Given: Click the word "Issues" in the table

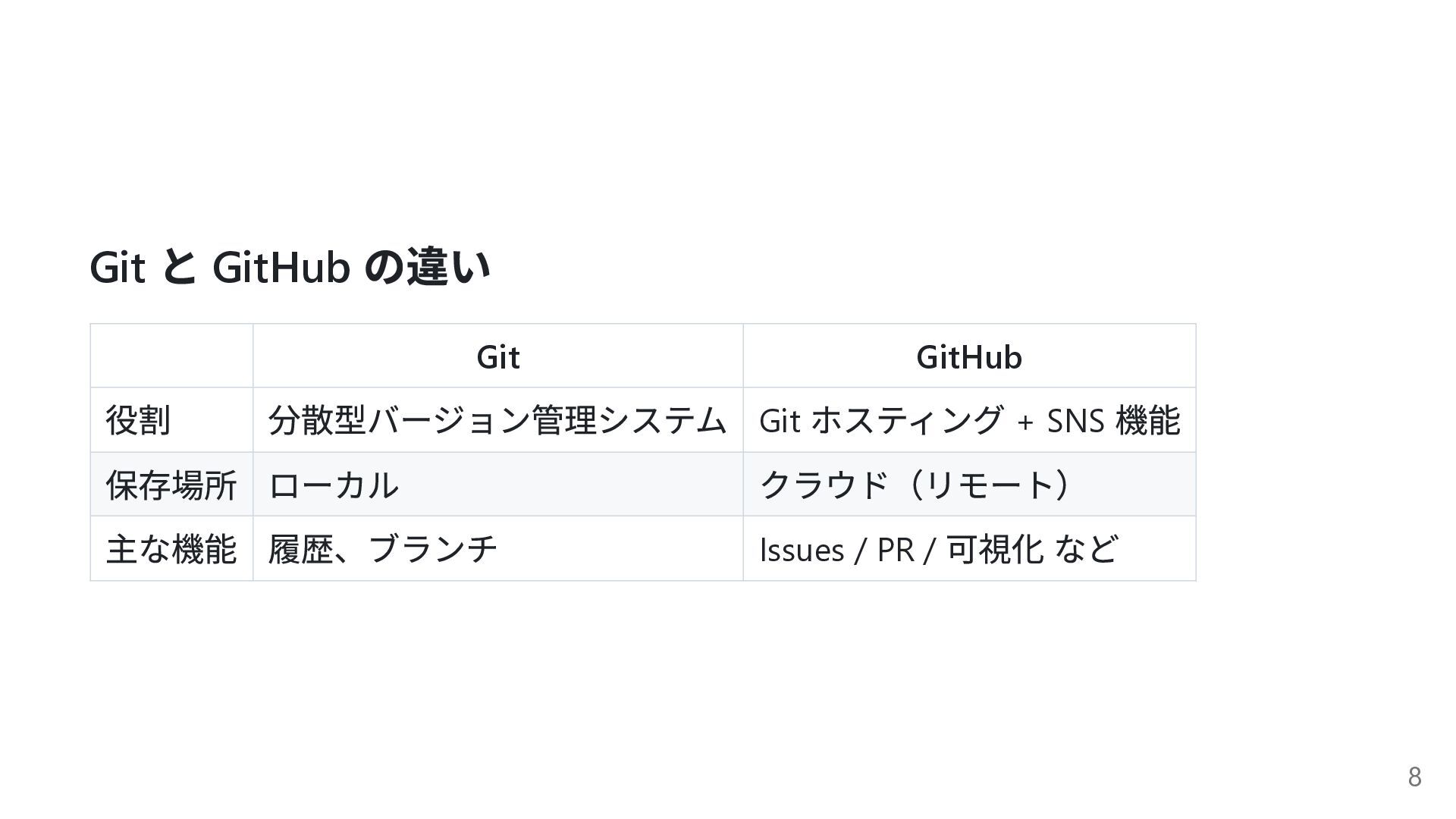Looking at the screenshot, I should 801,550.
